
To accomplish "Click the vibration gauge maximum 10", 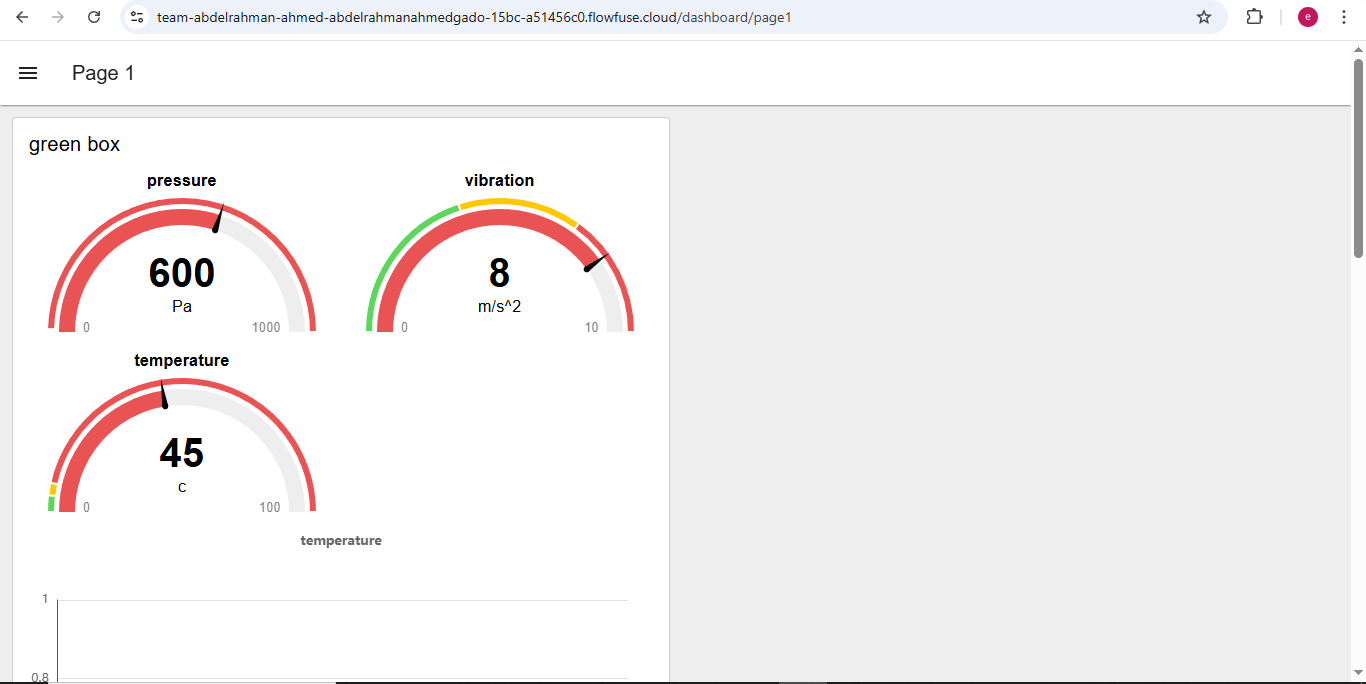I will click(x=591, y=327).
